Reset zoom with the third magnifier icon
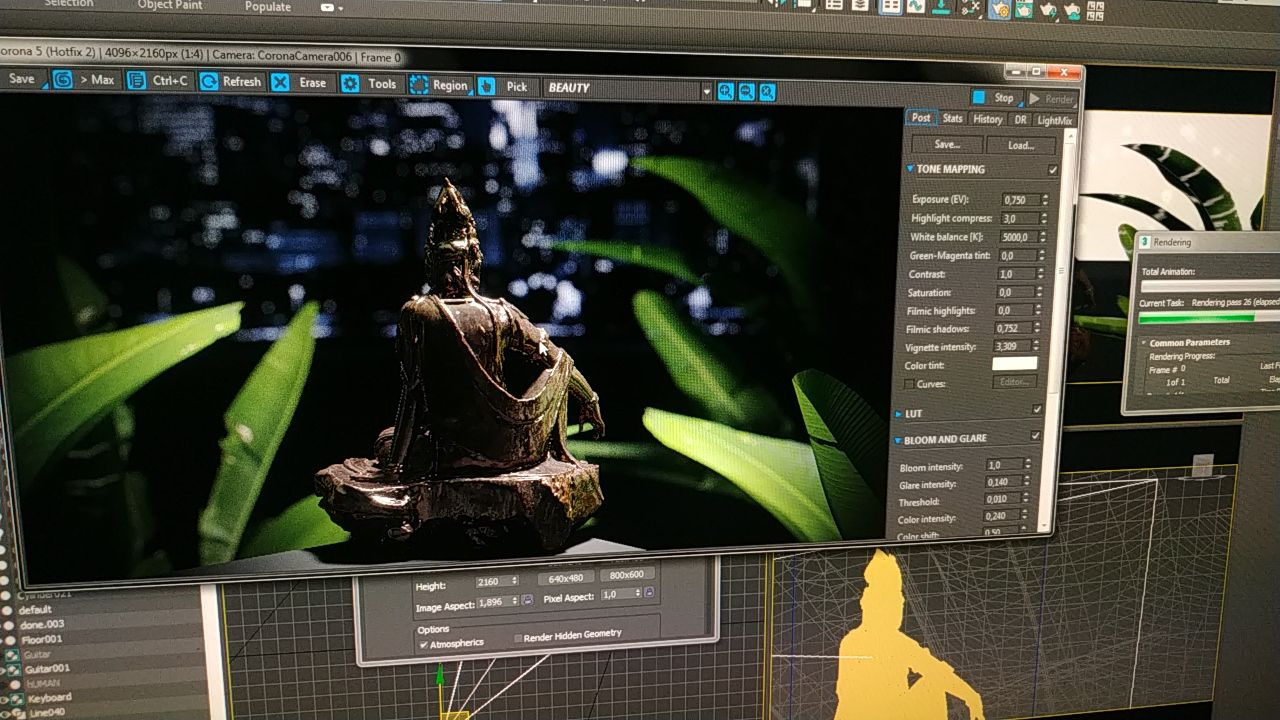The width and height of the screenshot is (1280, 720). tap(767, 92)
